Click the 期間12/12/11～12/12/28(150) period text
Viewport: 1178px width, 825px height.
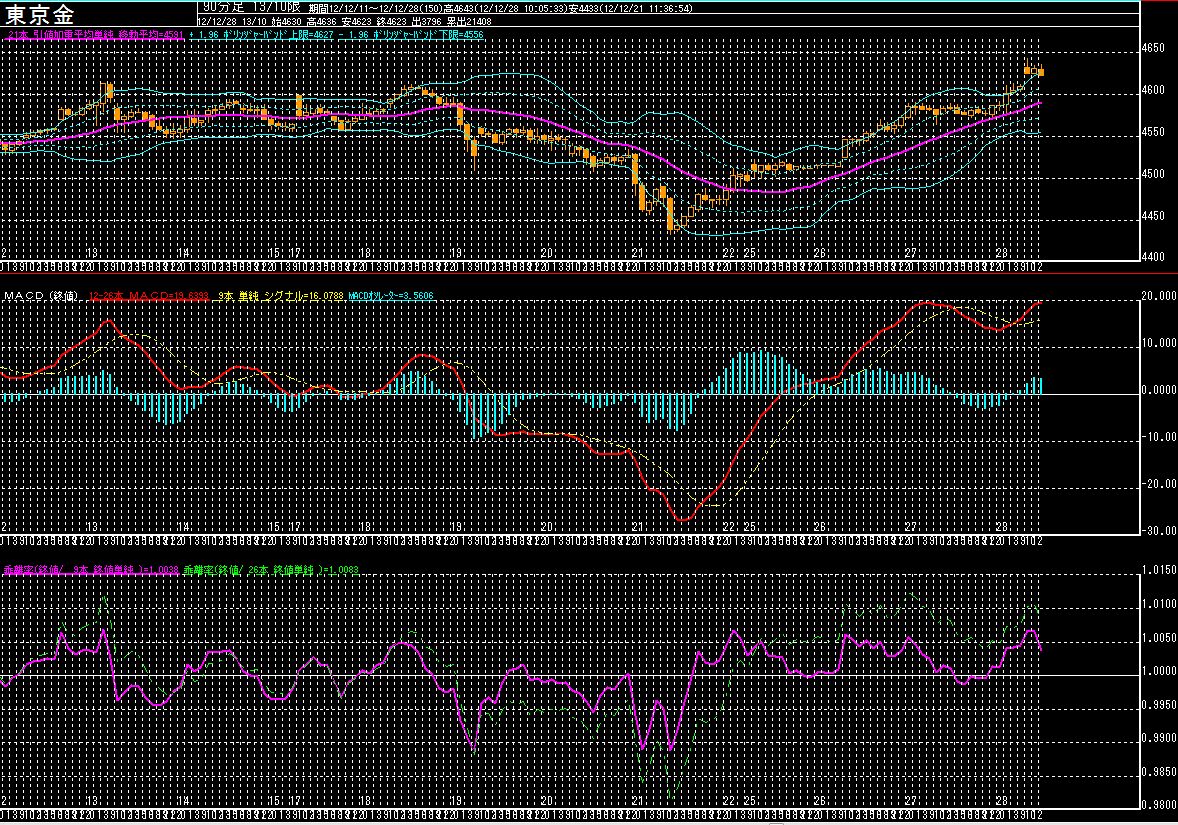click(376, 8)
